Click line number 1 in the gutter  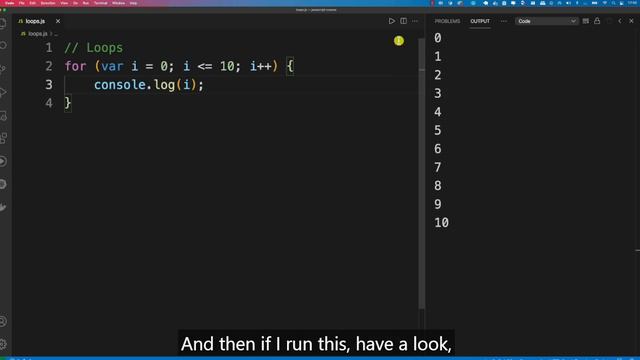pos(49,48)
